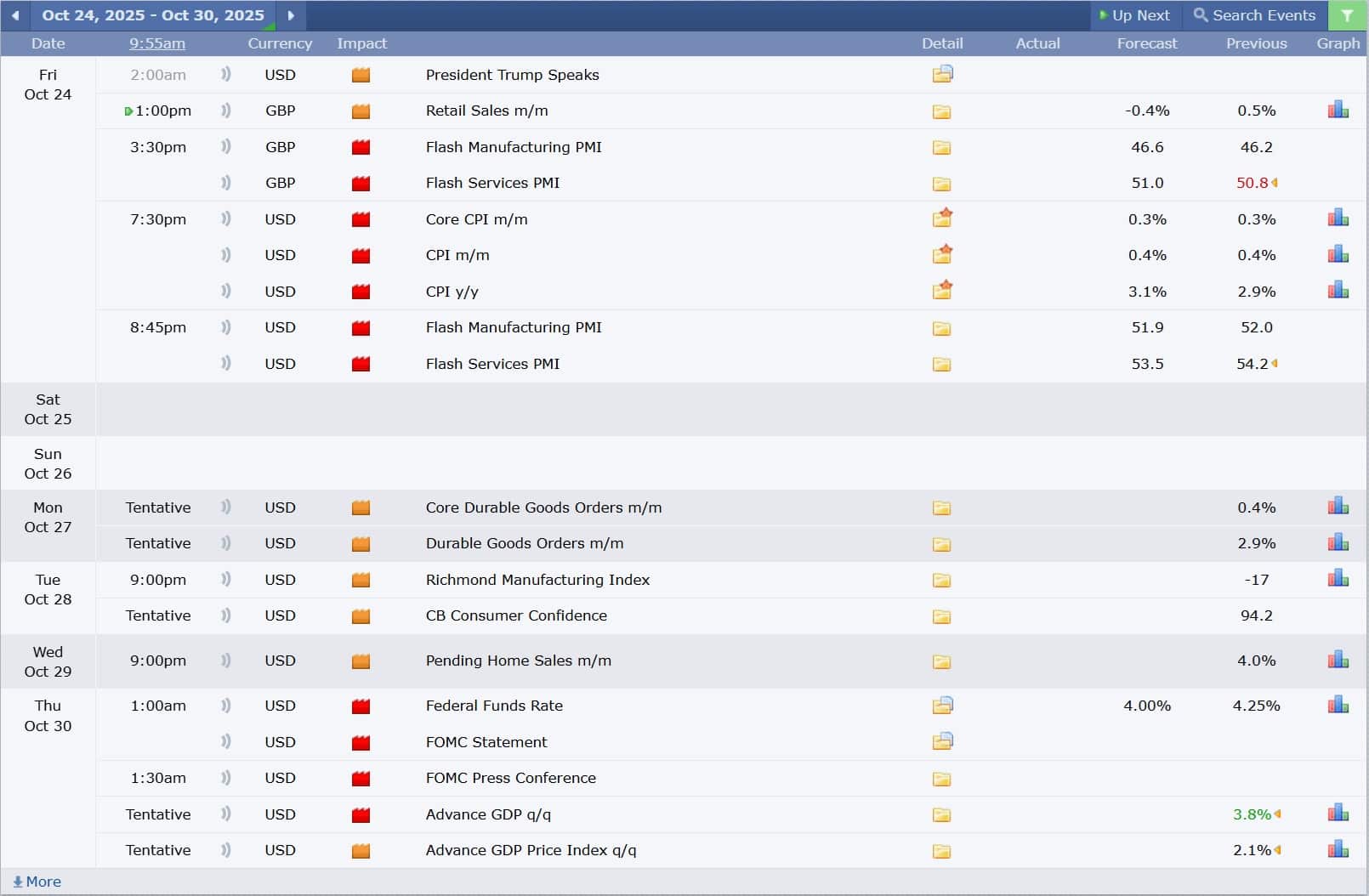Show graph for Pending Home Sales m/m
This screenshot has width=1369, height=896.
click(1338, 661)
